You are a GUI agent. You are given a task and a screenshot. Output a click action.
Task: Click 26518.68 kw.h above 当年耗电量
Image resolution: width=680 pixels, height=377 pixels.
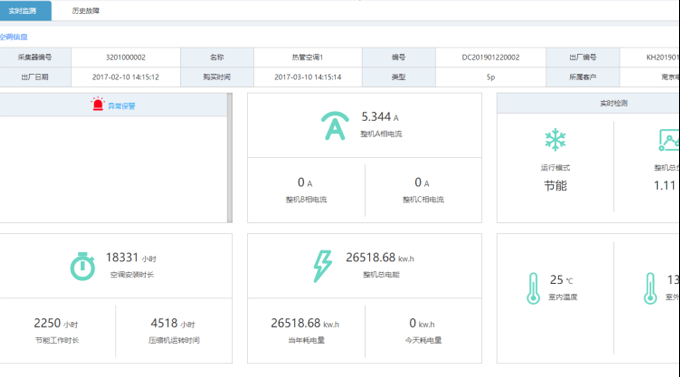coord(305,323)
